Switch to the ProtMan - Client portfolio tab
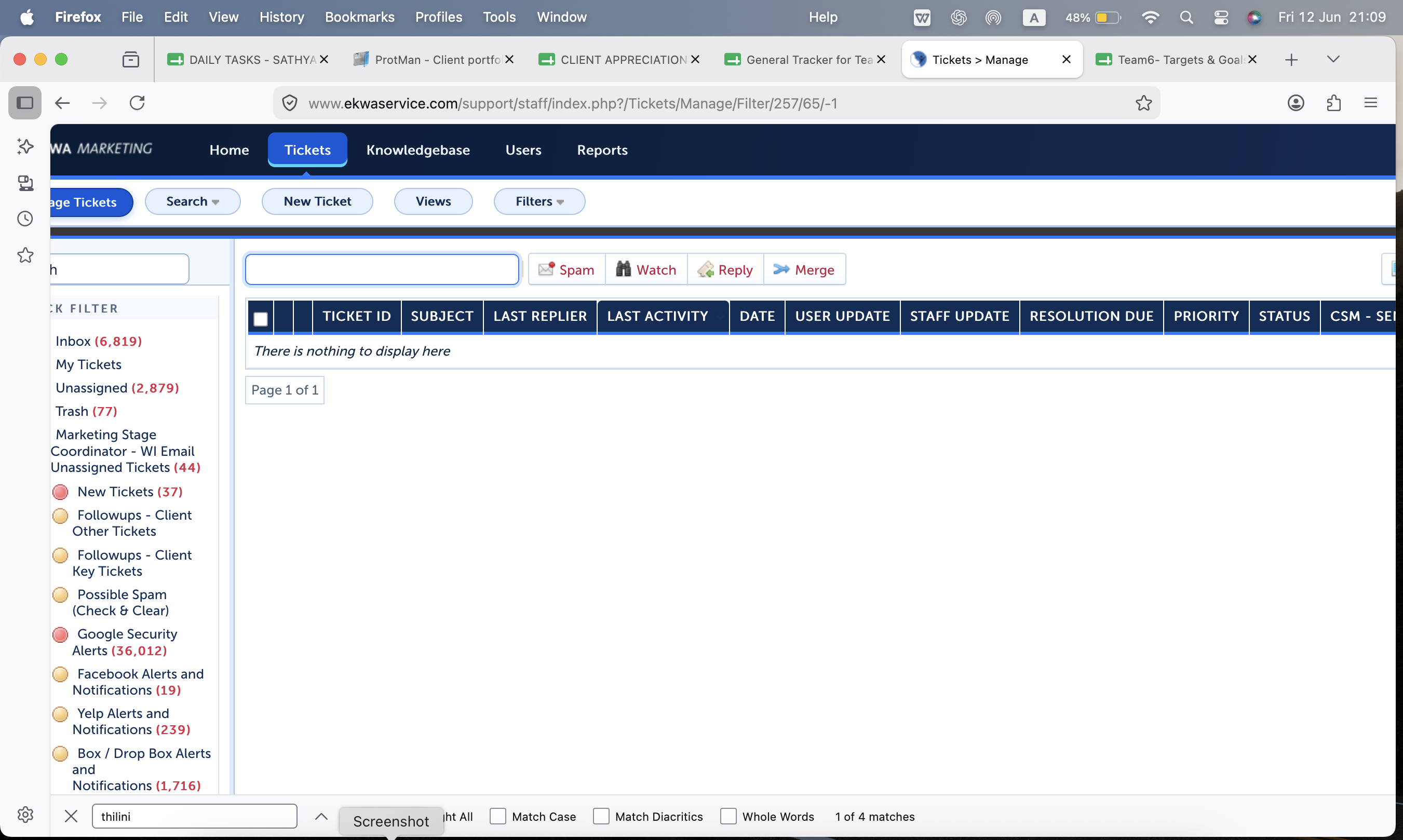Screen dimensions: 1403x840 point(434,59)
